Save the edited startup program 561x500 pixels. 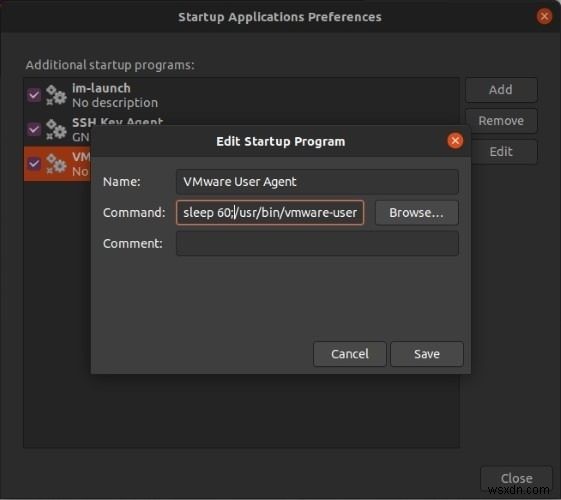(x=427, y=354)
